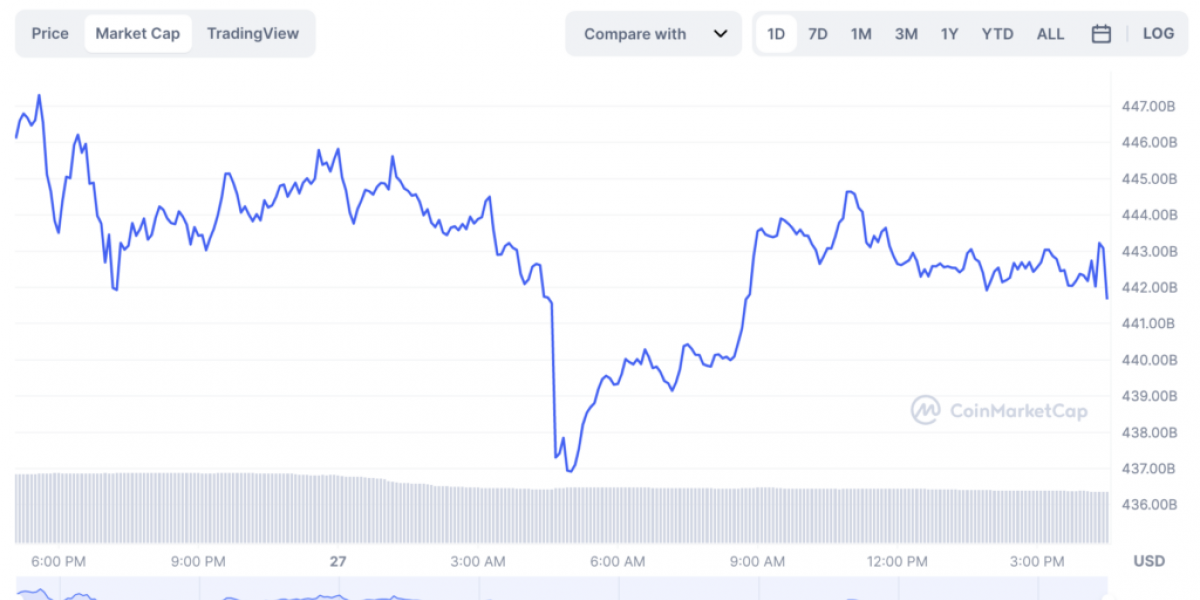The image size is (1200, 600).
Task: Click the 447.00B axis label
Action: pos(1149,106)
